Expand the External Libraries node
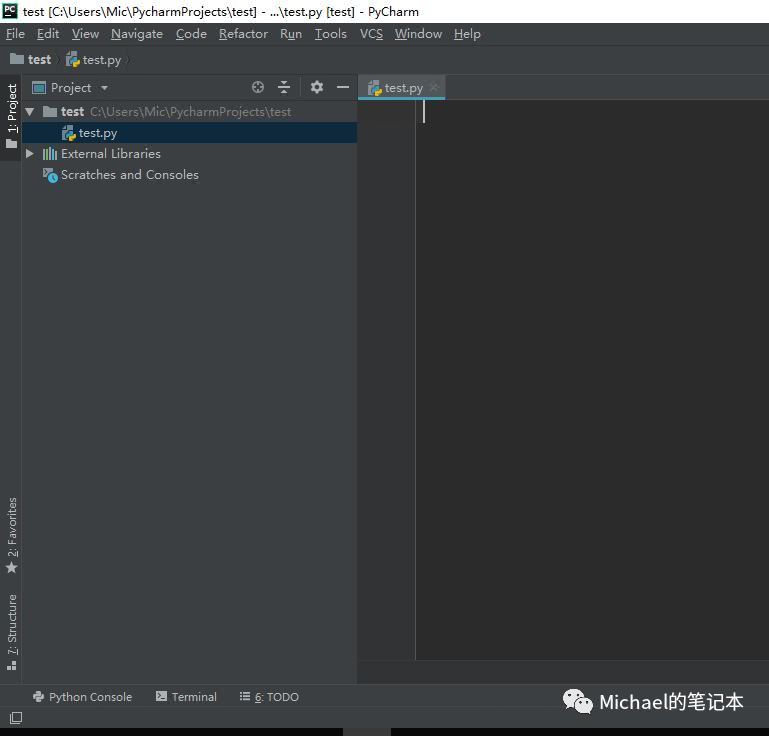This screenshot has height=736, width=769. click(30, 154)
